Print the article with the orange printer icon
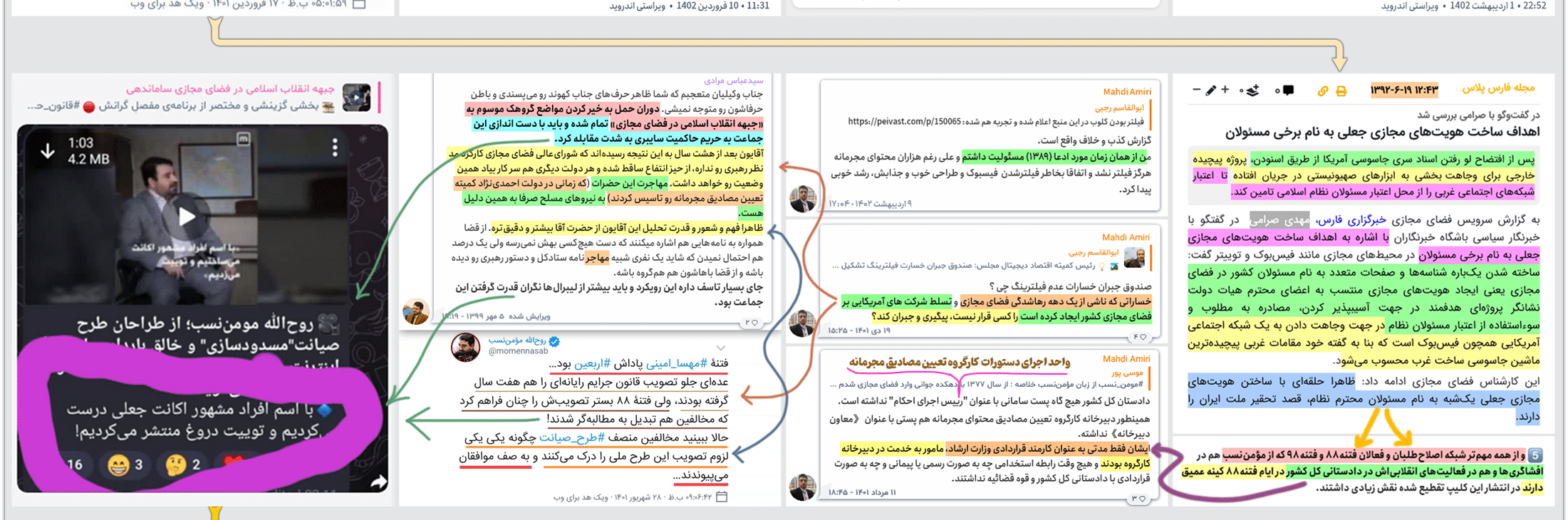 (x=1341, y=91)
